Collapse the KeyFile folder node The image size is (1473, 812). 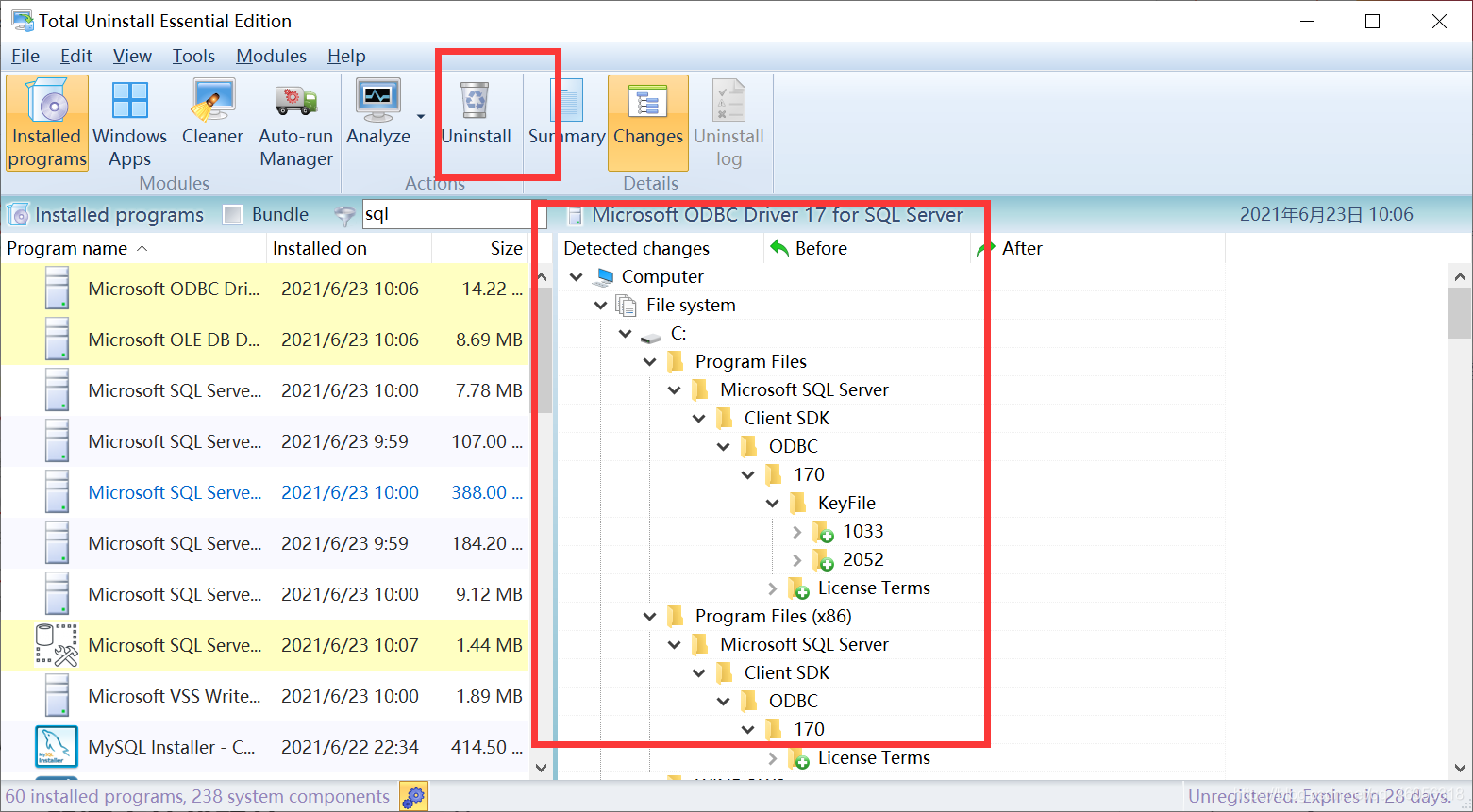[773, 504]
